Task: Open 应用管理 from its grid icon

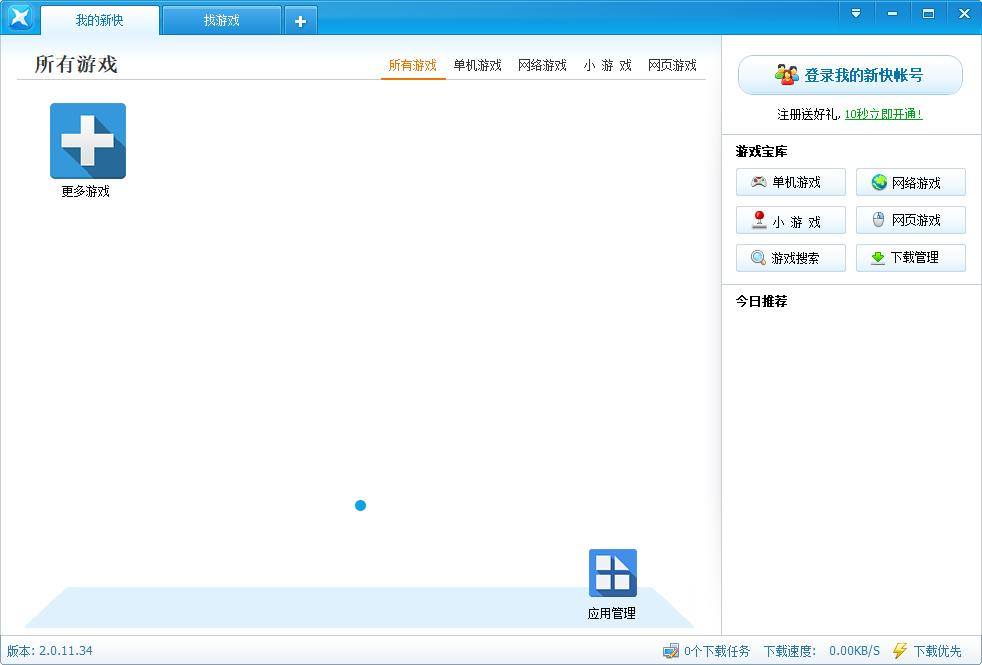Action: tap(611, 570)
